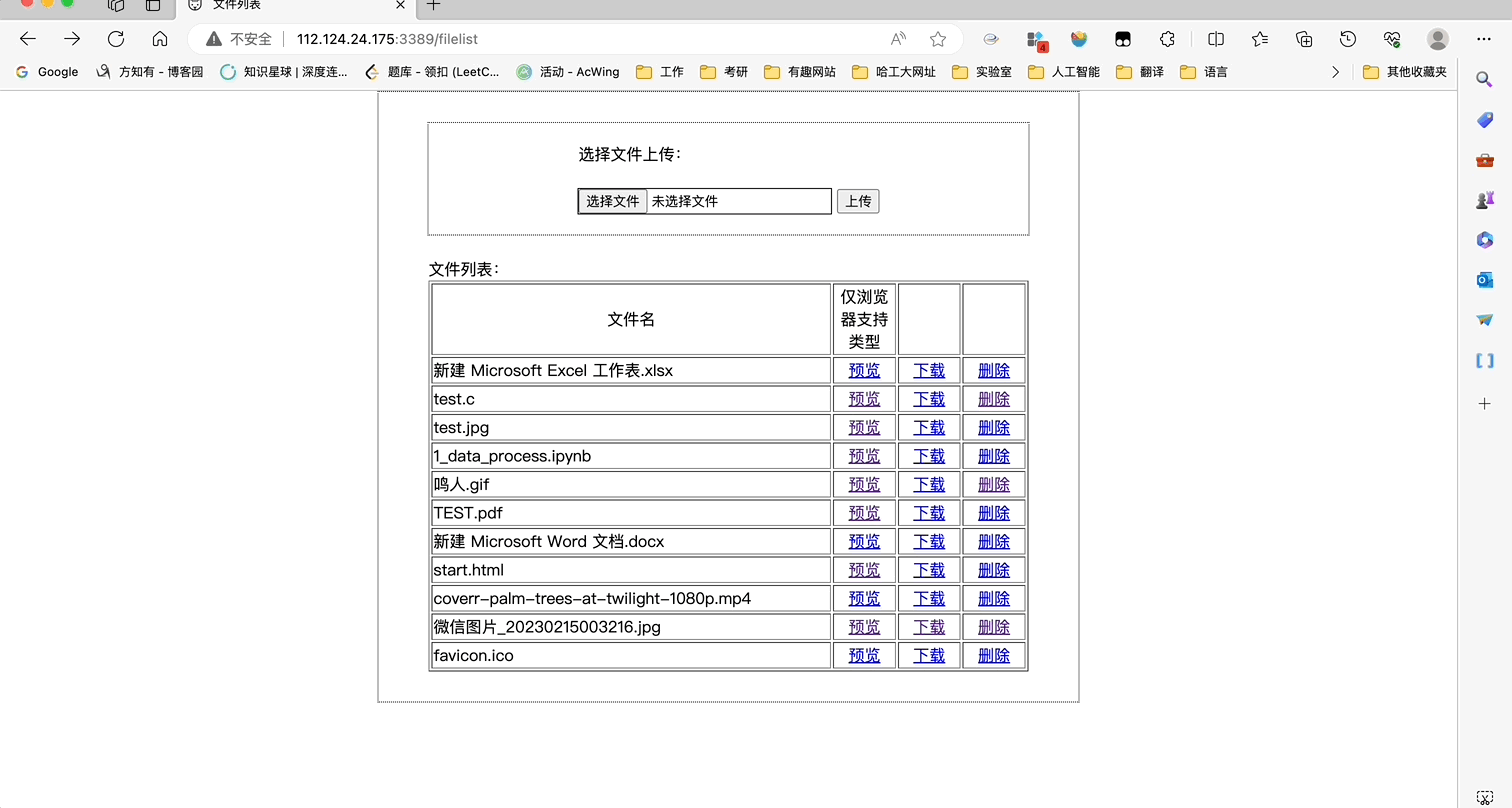Open sidebar Outlook icon

1485,280
